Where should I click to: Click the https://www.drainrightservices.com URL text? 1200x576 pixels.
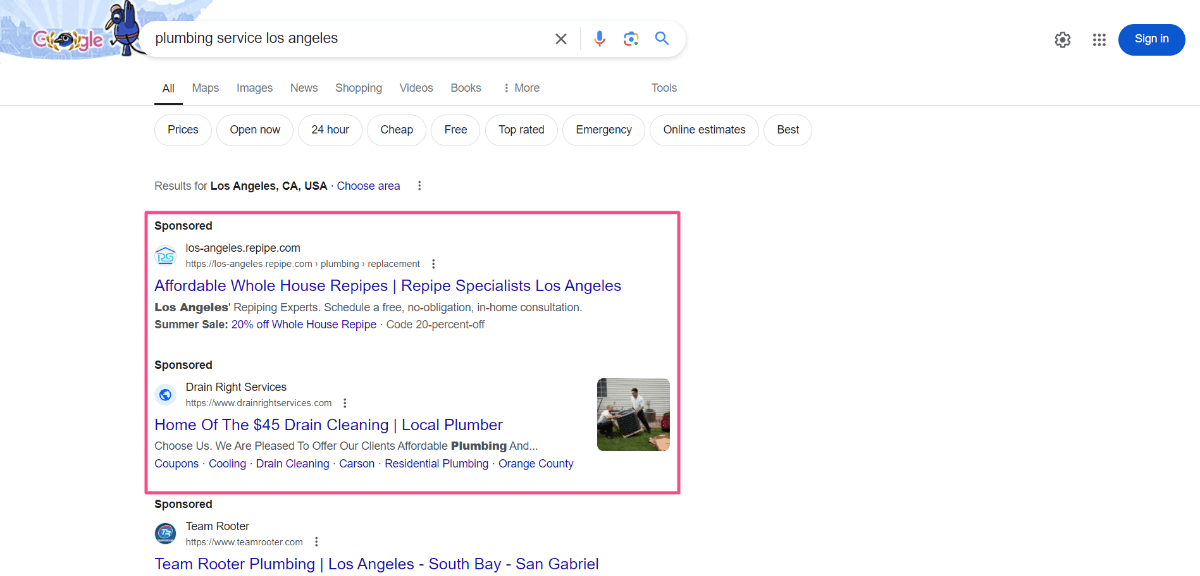[258, 403]
